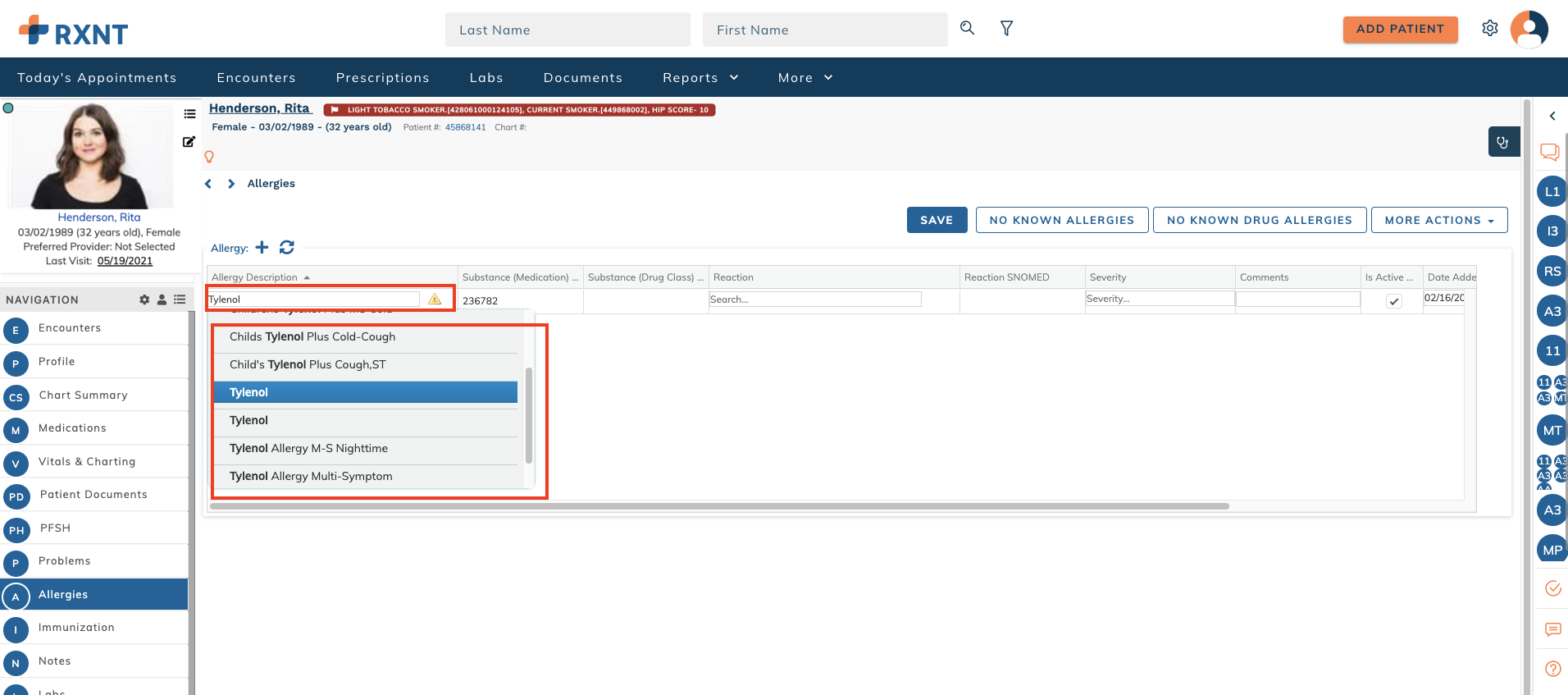1568x695 pixels.
Task: Open the RS badge in right sidebar
Action: coord(1552,272)
